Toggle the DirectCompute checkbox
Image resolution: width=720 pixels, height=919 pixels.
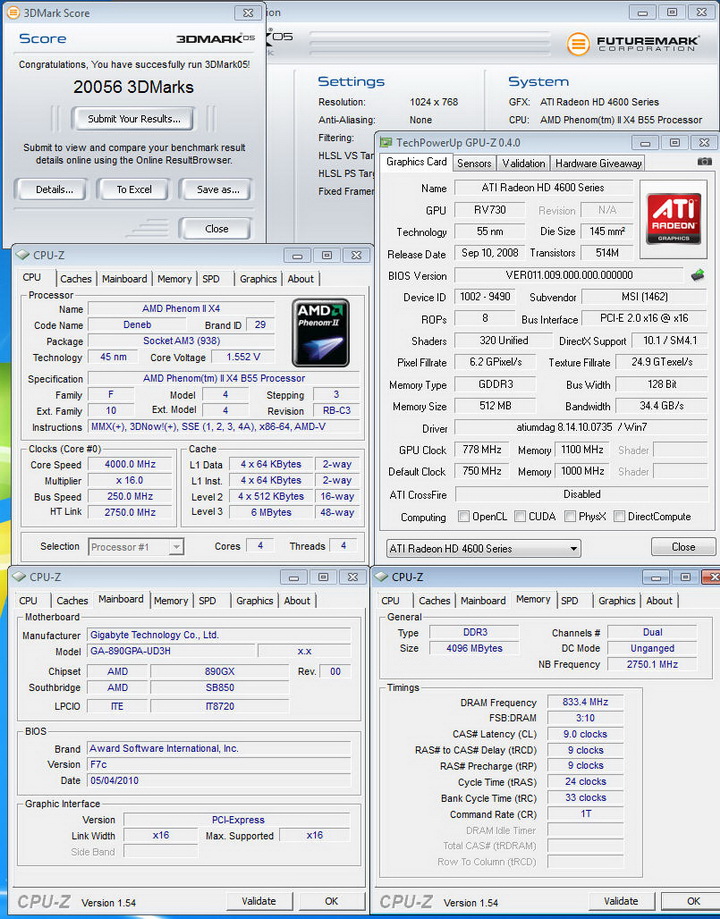pos(619,516)
